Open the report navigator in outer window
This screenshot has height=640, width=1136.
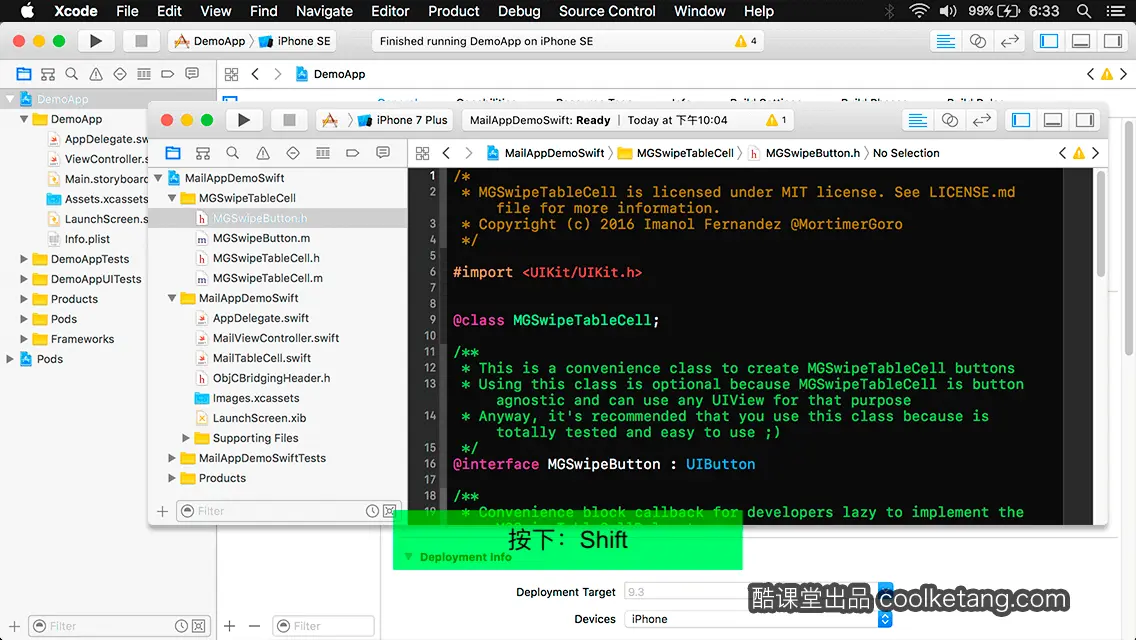[x=192, y=74]
